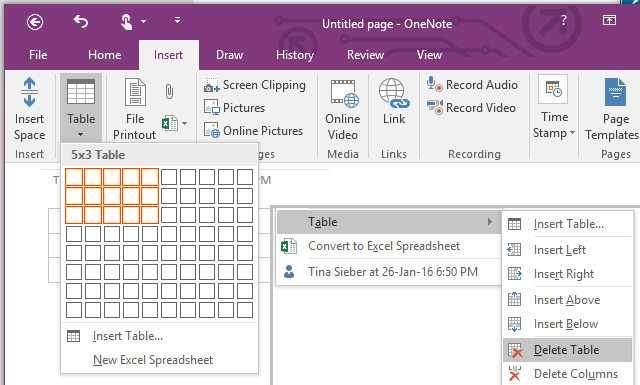640x385 pixels.
Task: Click the Table submenu arrow
Action: pyautogui.click(x=489, y=222)
